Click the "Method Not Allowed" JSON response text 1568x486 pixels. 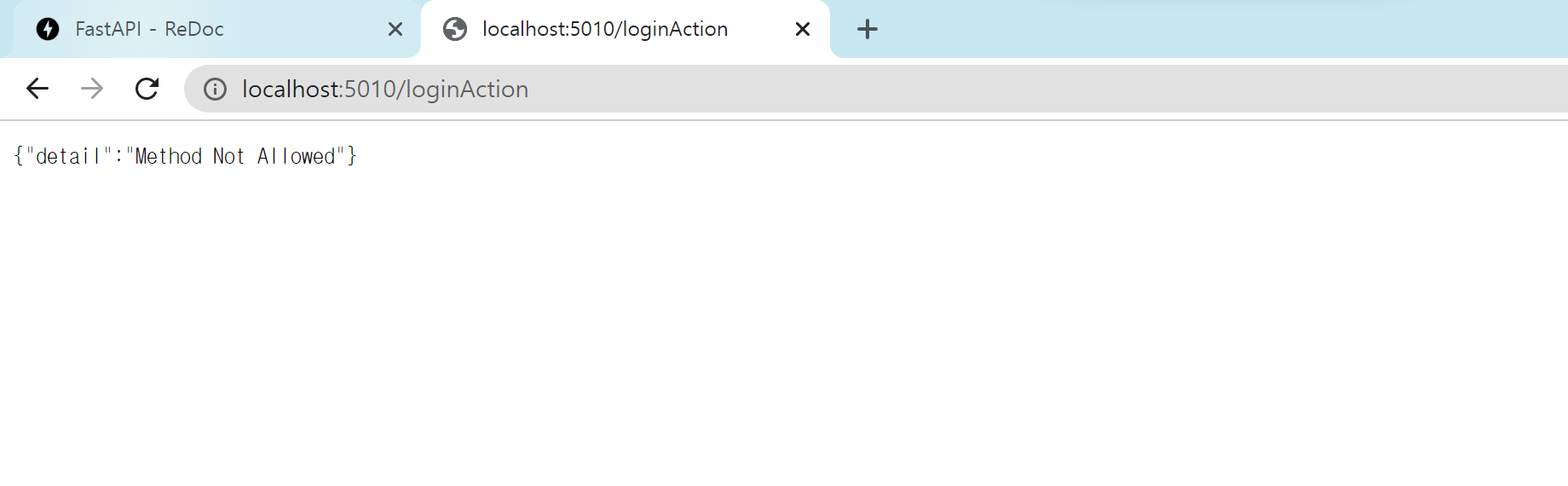pyautogui.click(x=185, y=156)
